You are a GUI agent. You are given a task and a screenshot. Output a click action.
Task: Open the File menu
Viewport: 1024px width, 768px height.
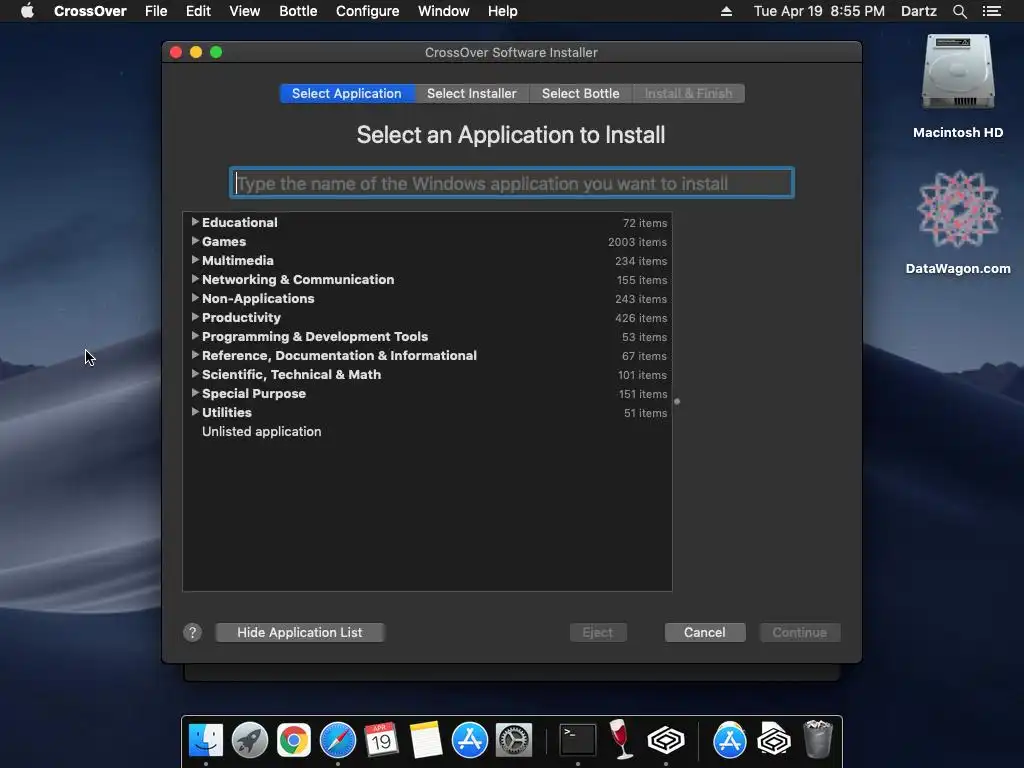pyautogui.click(x=156, y=11)
